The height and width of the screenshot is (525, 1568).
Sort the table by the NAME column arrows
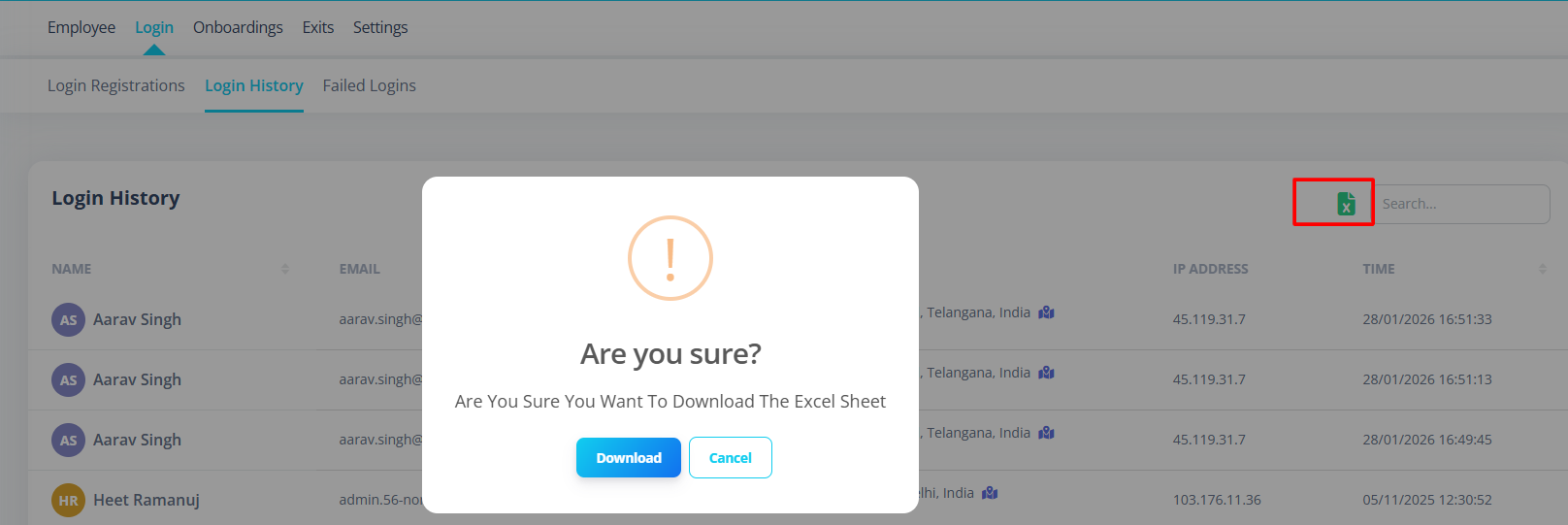pos(285,269)
